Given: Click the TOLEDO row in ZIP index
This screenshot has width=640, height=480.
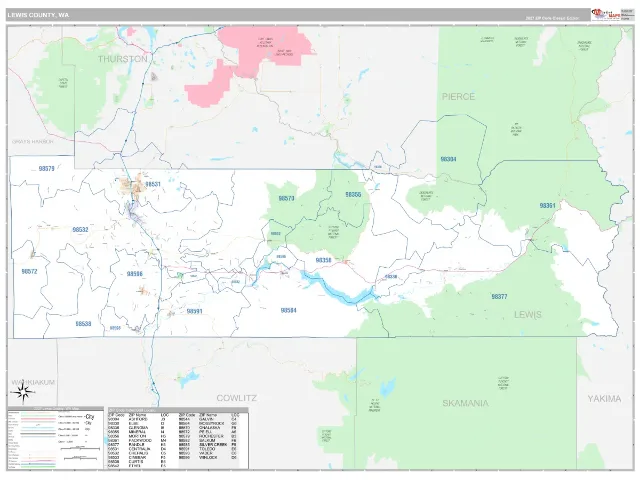Looking at the screenshot, I should pos(208,449).
